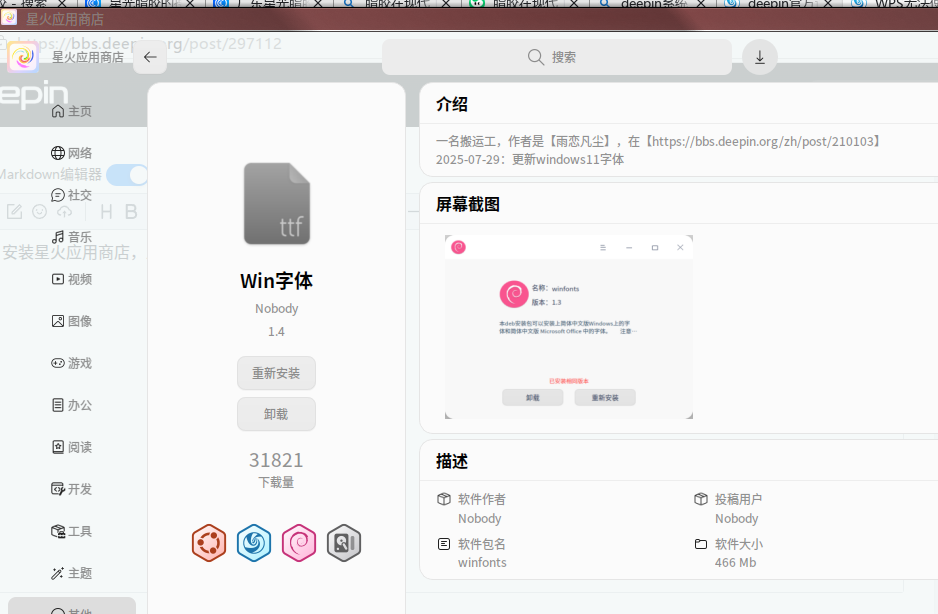Open the 社交 social category
938x614 pixels.
coord(72,195)
